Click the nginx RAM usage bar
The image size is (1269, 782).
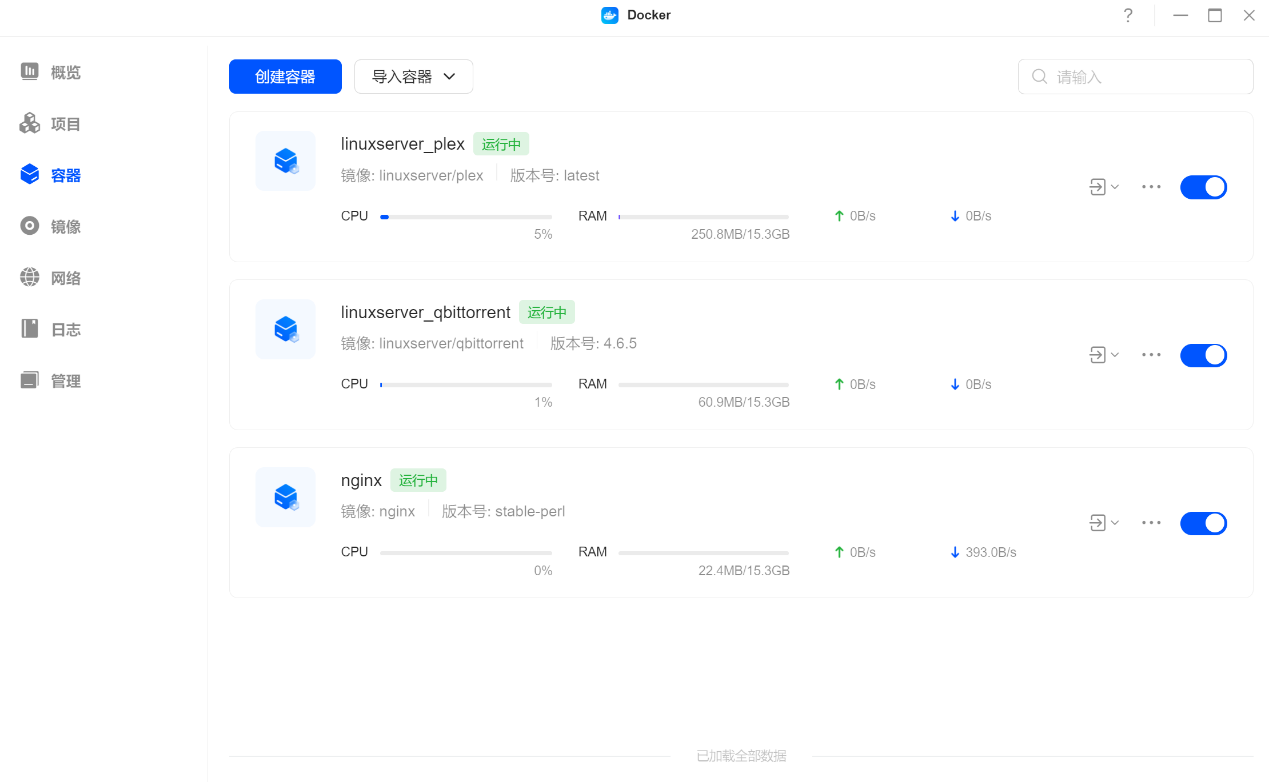(703, 552)
